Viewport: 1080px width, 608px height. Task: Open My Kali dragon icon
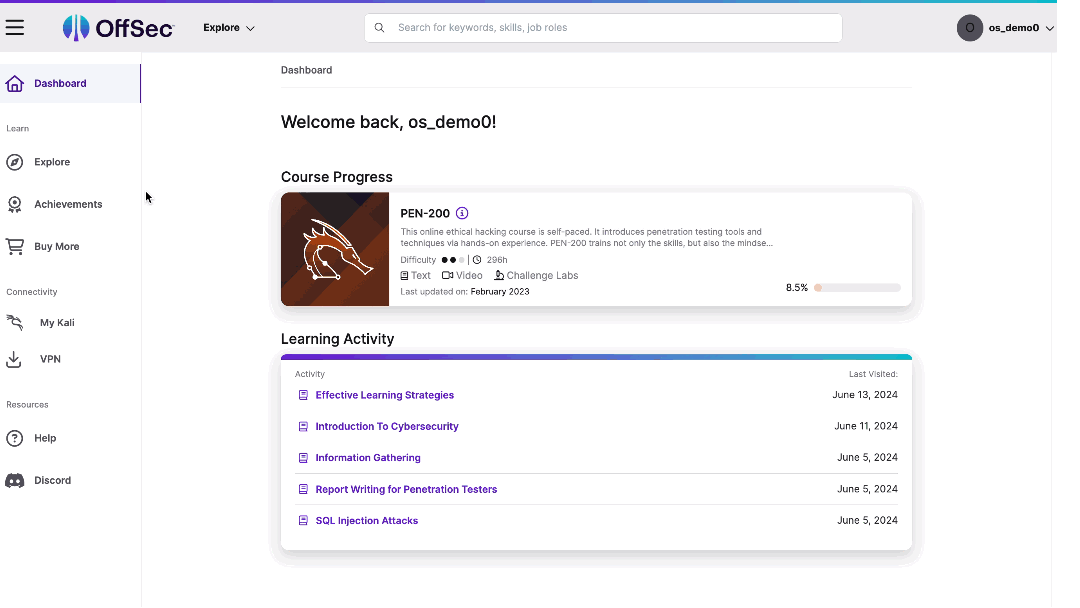tap(15, 323)
